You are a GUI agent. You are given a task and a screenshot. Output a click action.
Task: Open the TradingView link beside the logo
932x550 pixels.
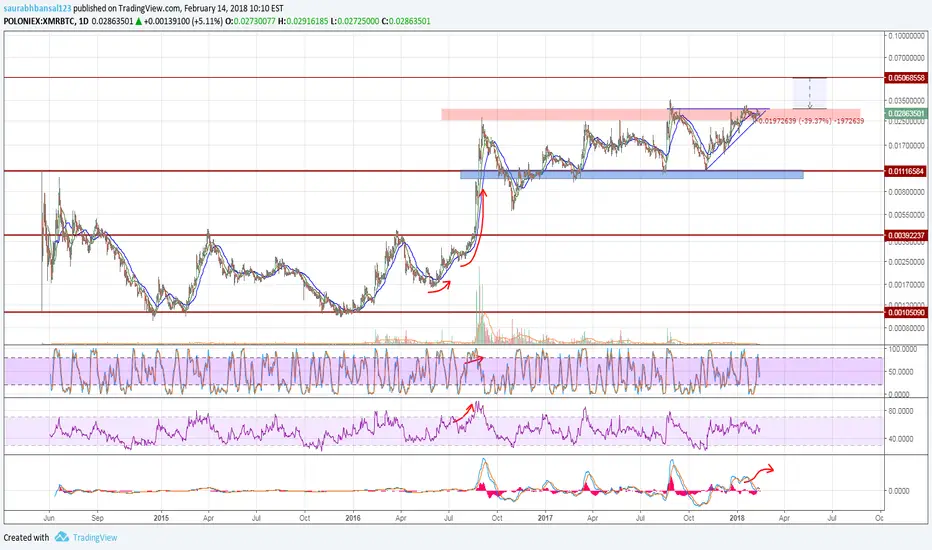tap(95, 538)
